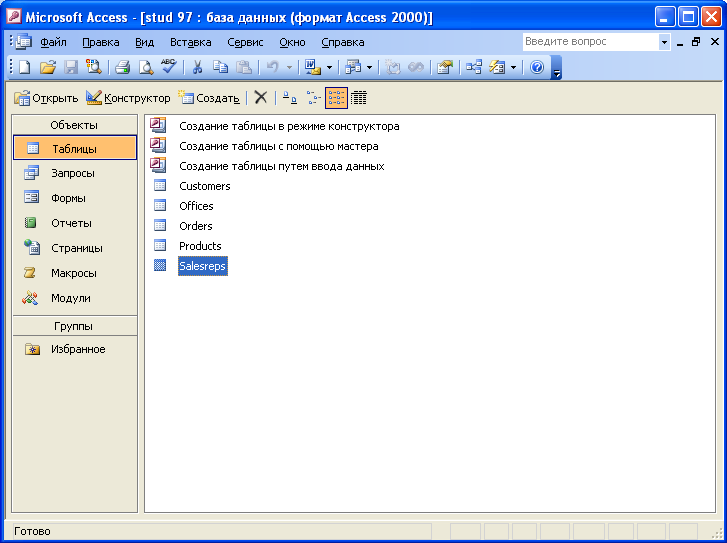This screenshot has height=543, width=727.
Task: Open database Properties from the toolbar icon
Action: 445,68
